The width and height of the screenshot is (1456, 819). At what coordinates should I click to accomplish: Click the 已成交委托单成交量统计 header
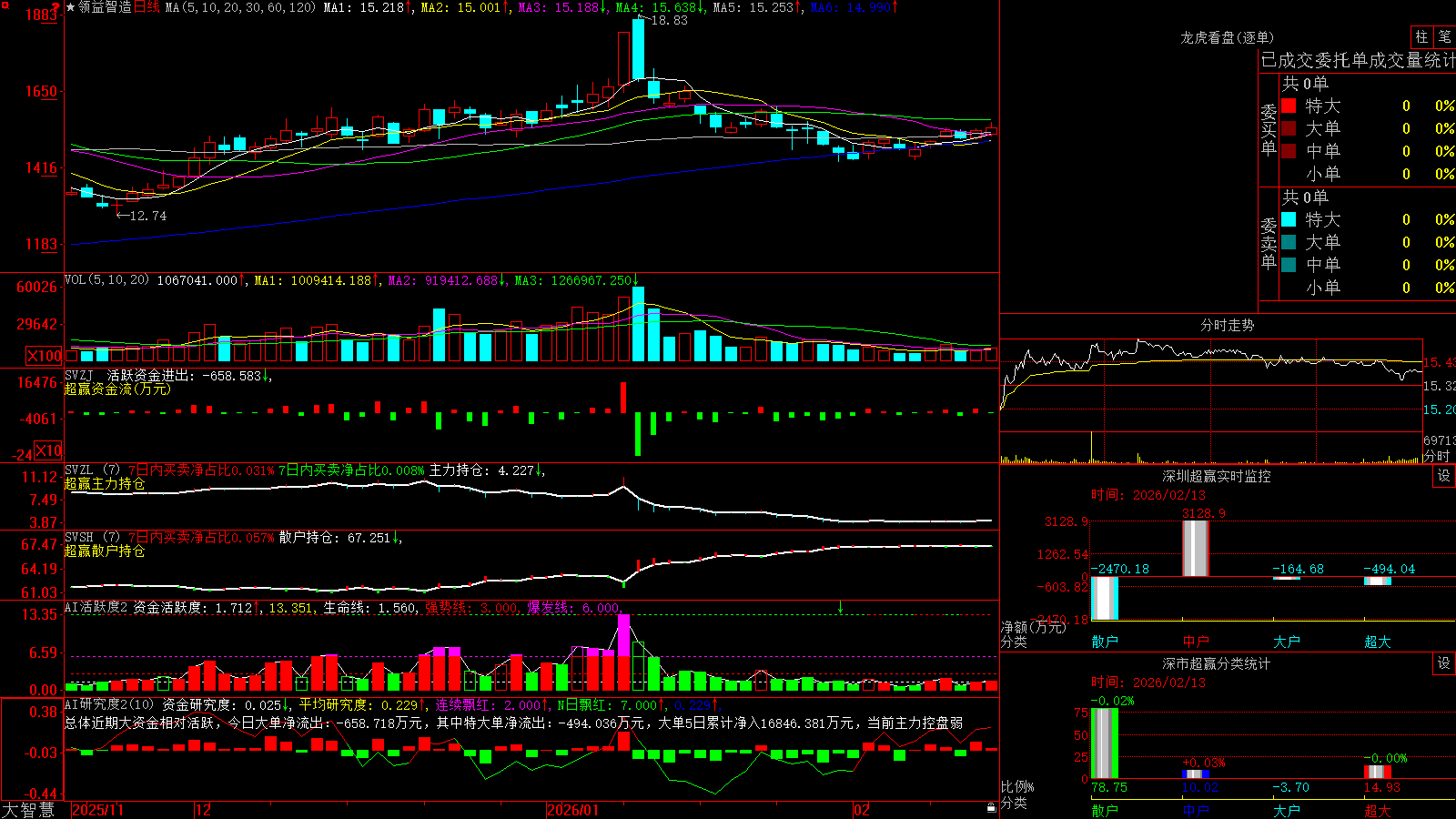(x=1358, y=60)
